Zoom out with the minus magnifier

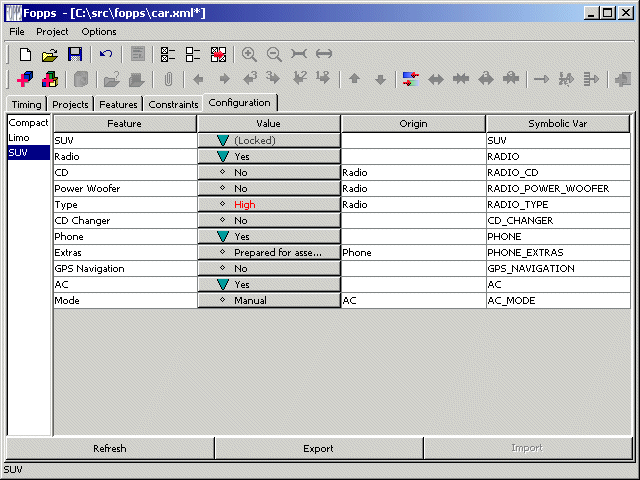click(274, 54)
